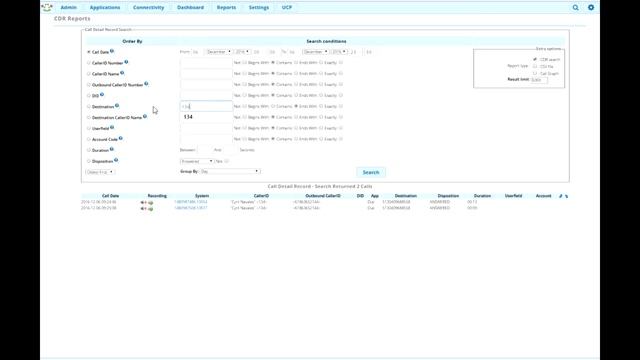Open the To year dropdown
The width and height of the screenshot is (640, 360).
pyautogui.click(x=339, y=52)
